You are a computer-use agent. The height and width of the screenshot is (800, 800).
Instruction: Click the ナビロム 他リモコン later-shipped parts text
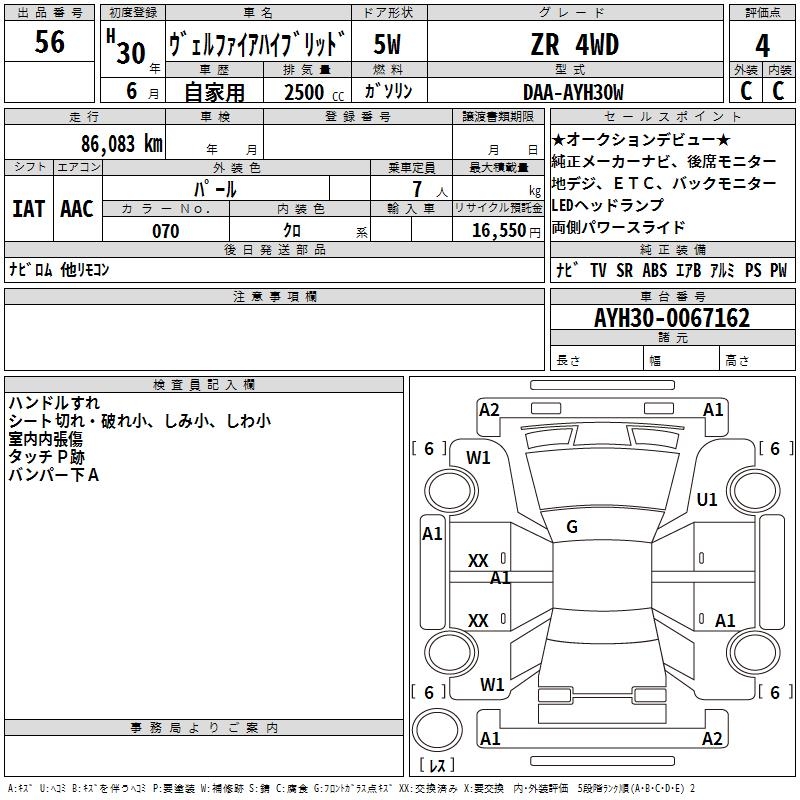[59, 269]
